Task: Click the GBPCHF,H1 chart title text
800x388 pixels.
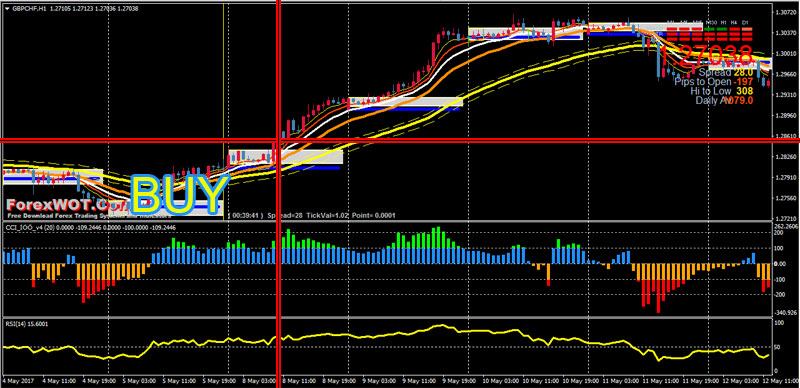Action: pyautogui.click(x=30, y=8)
